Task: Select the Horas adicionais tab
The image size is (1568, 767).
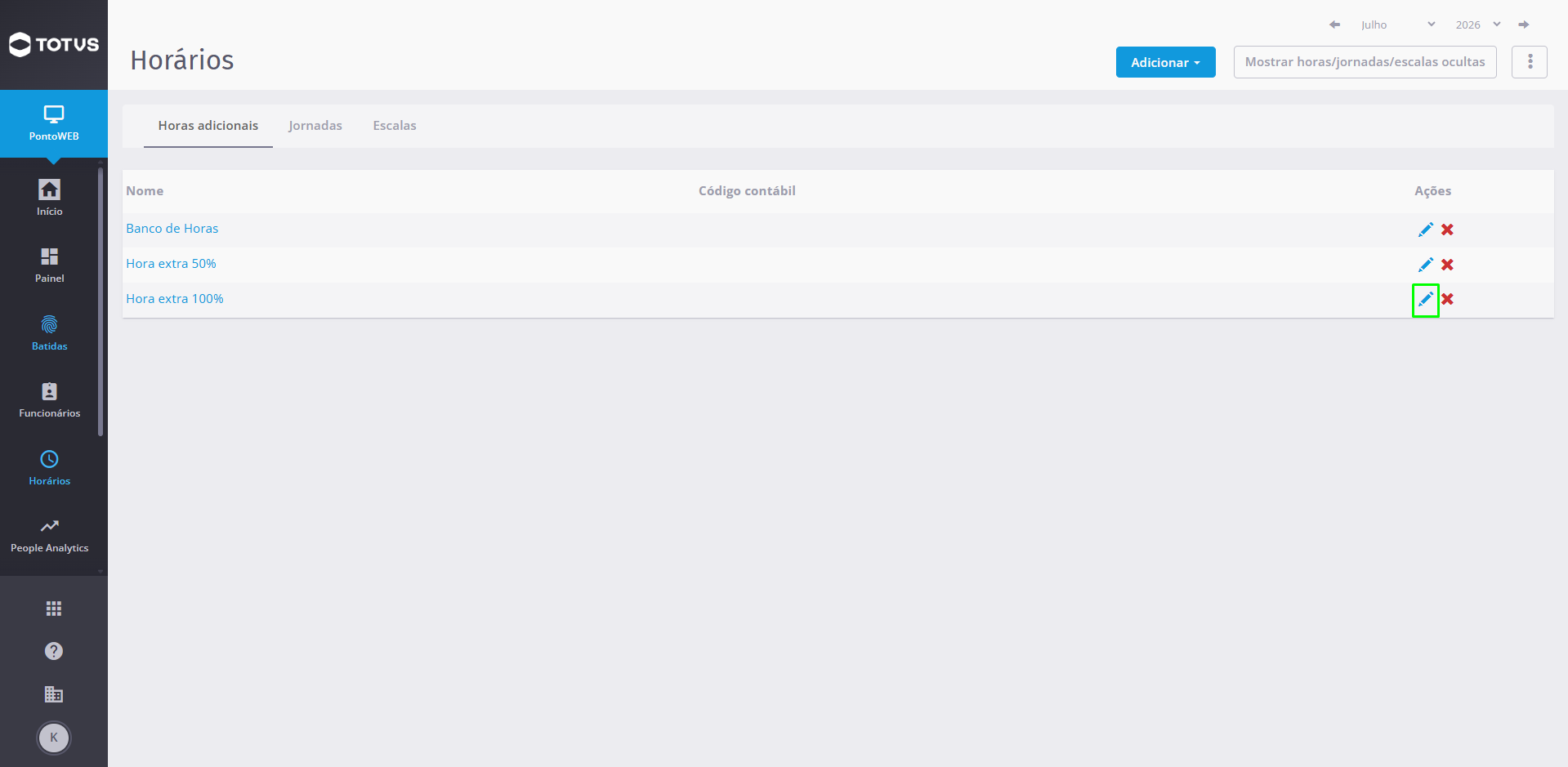Action: pos(208,126)
